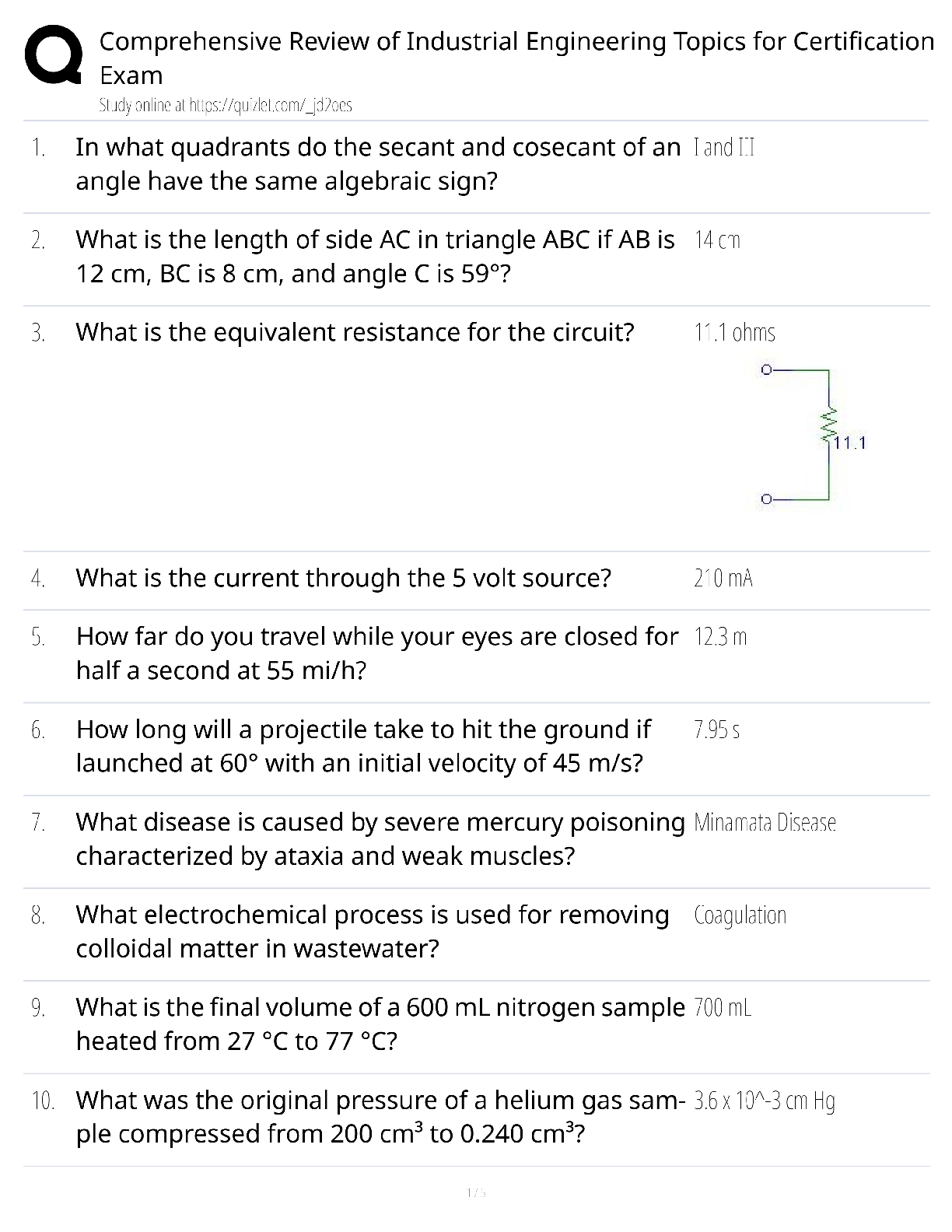Select the secant and cosecant quadrants question

coord(377,164)
